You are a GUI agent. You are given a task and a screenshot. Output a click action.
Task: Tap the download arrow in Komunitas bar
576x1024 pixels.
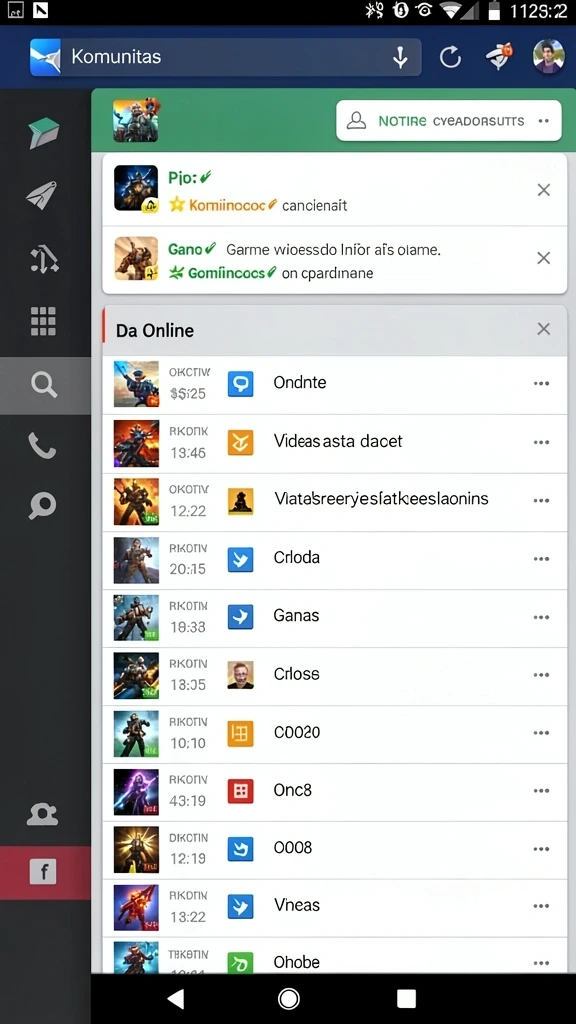400,57
